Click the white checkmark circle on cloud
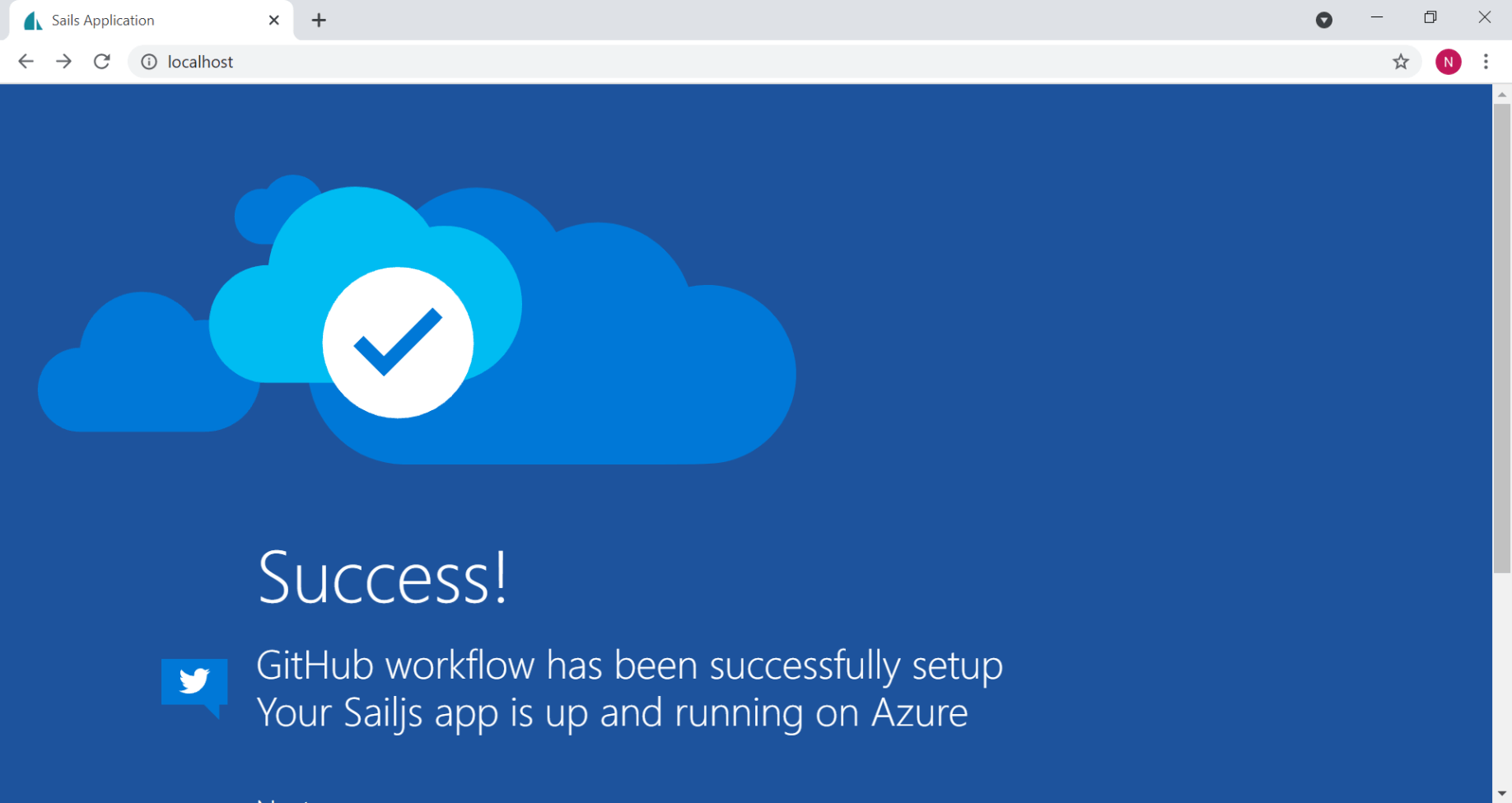The width and height of the screenshot is (1512, 803). pos(398,343)
